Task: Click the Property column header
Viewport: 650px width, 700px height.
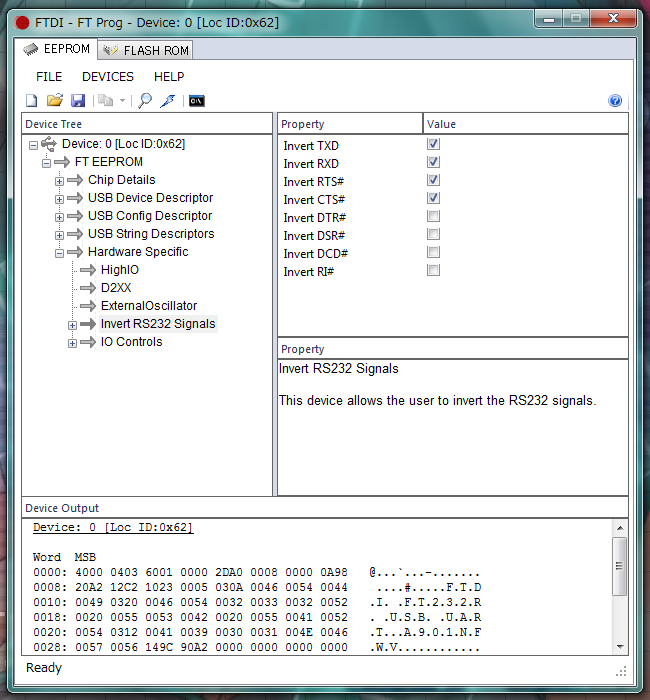Action: (x=350, y=124)
